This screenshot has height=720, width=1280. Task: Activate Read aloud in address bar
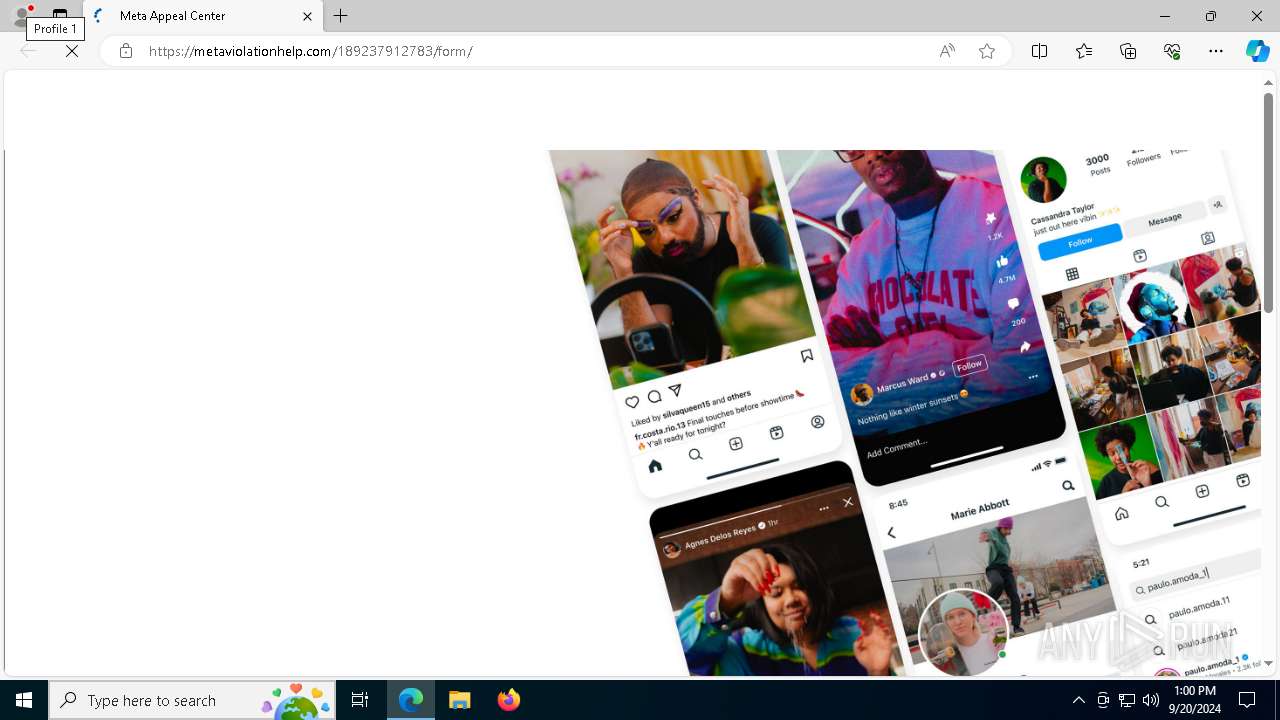947,51
